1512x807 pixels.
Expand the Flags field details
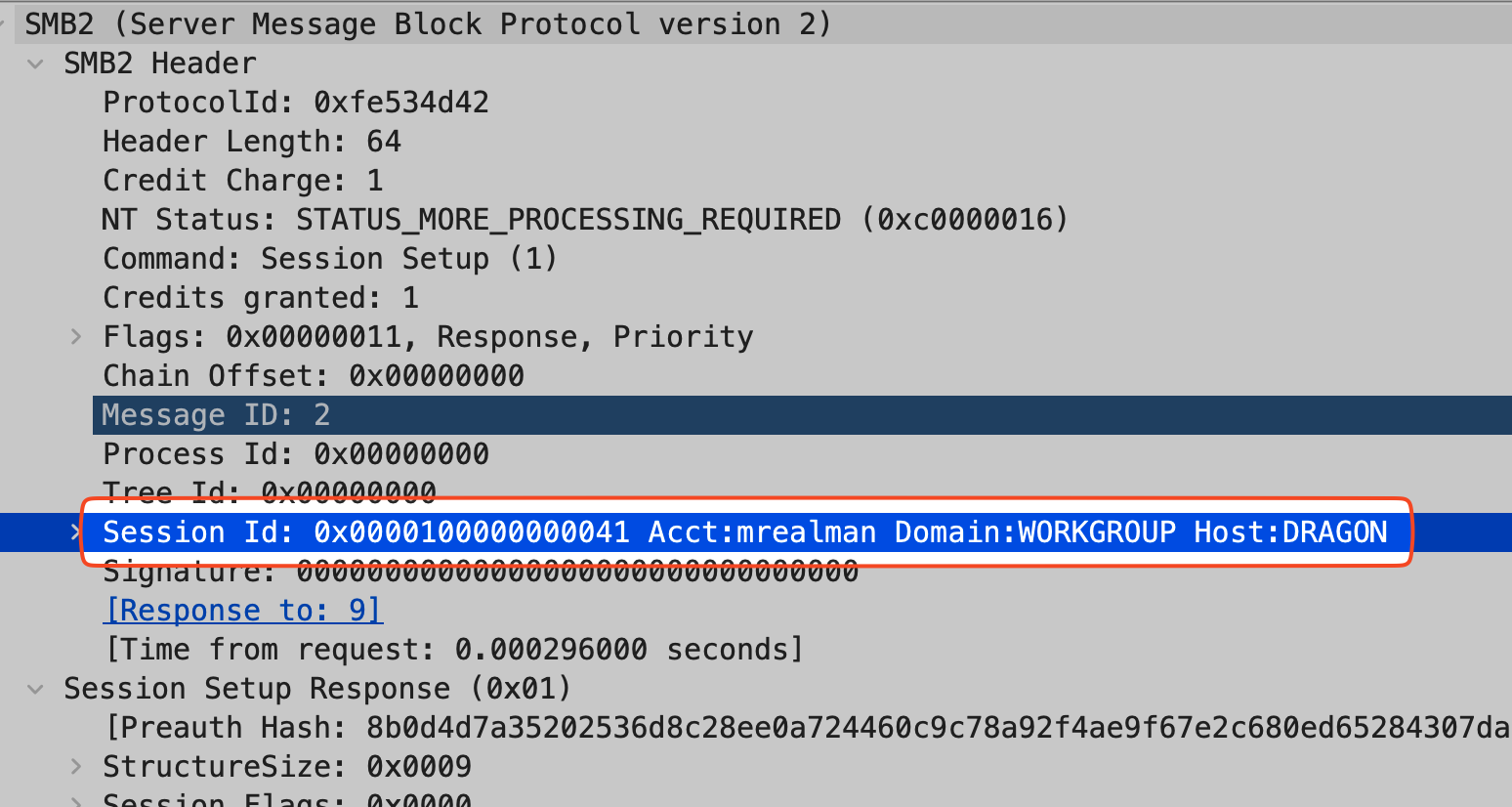click(x=75, y=337)
